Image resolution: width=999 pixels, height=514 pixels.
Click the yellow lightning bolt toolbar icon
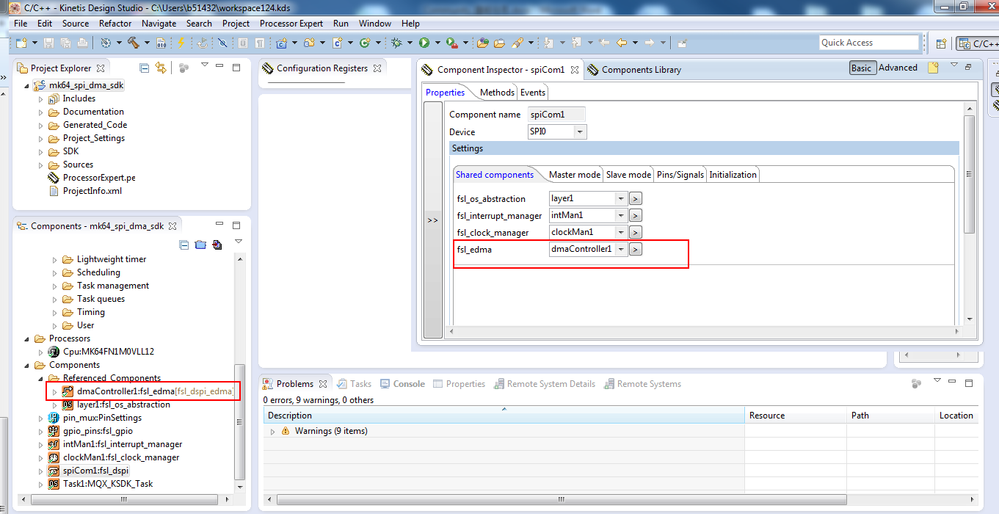click(x=181, y=43)
